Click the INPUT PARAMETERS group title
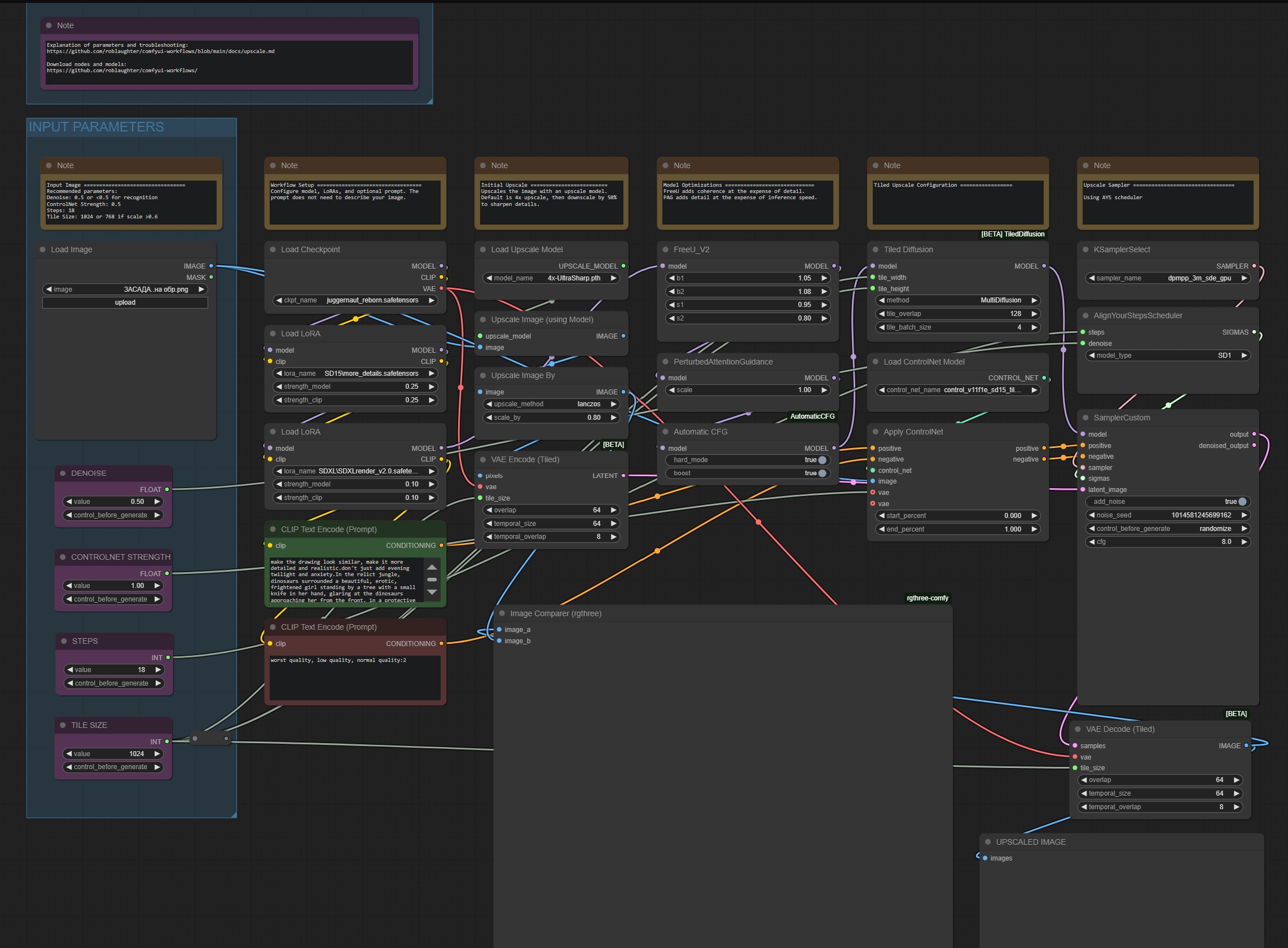This screenshot has height=948, width=1288. (96, 127)
